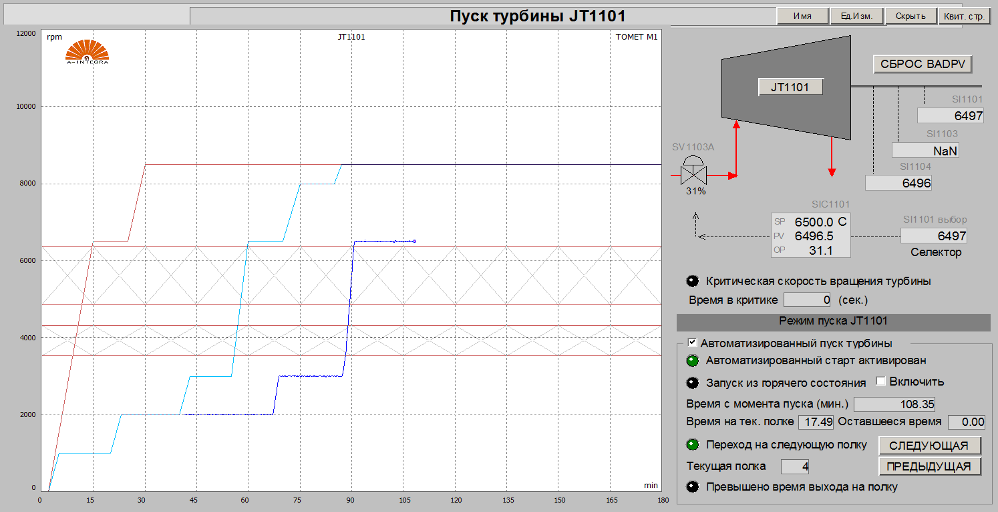Image resolution: width=998 pixels, height=512 pixels.
Task: Click the Имя button in header
Action: [x=802, y=16]
